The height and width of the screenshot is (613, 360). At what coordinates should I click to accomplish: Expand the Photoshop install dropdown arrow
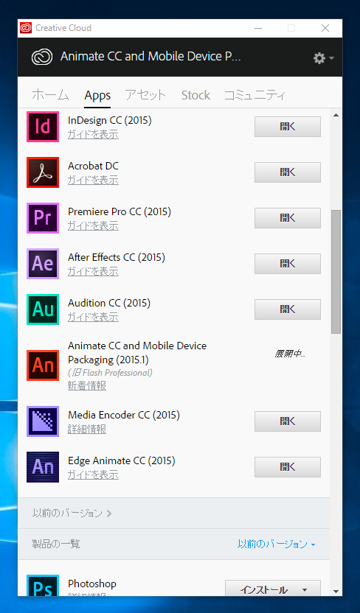[304, 590]
